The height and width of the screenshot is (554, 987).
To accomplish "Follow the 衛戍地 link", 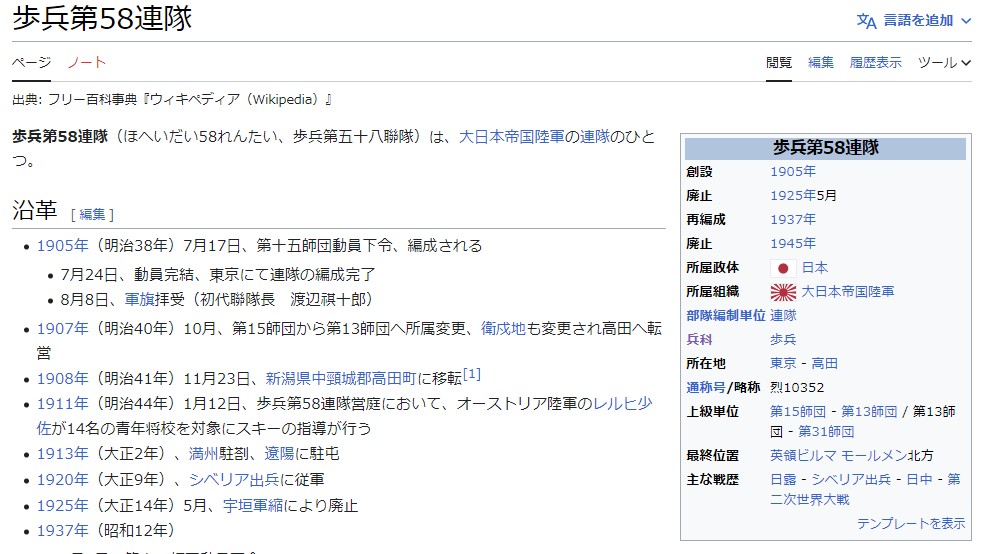I will click(x=503, y=329).
